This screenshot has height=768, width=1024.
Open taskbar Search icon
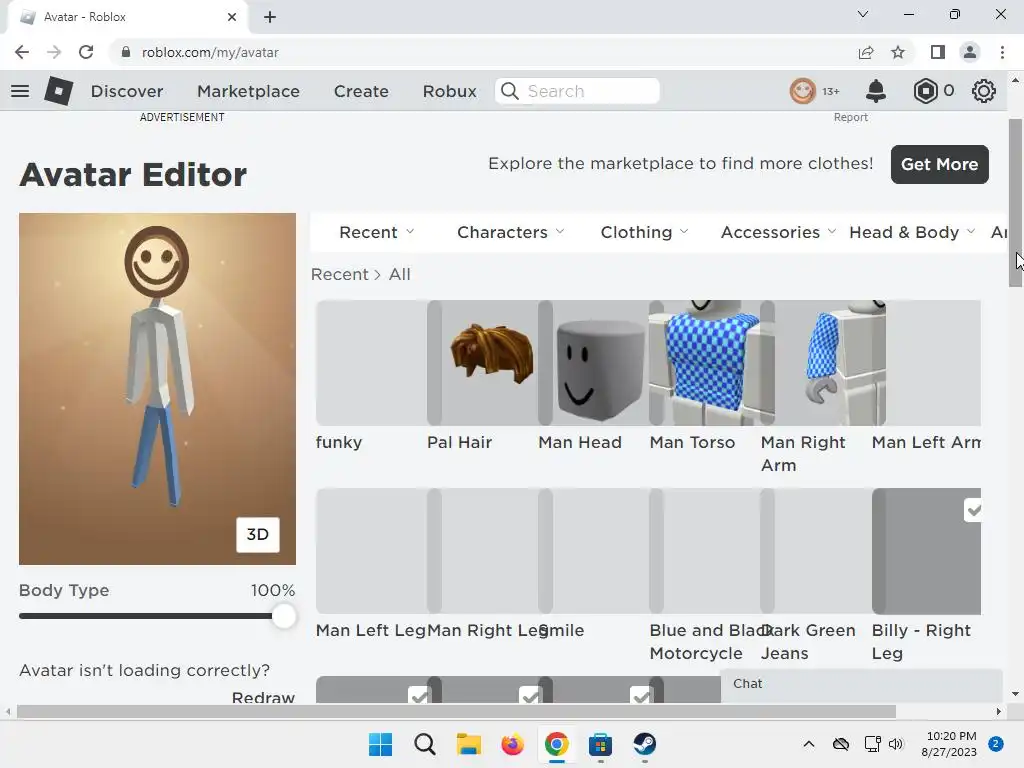[424, 744]
